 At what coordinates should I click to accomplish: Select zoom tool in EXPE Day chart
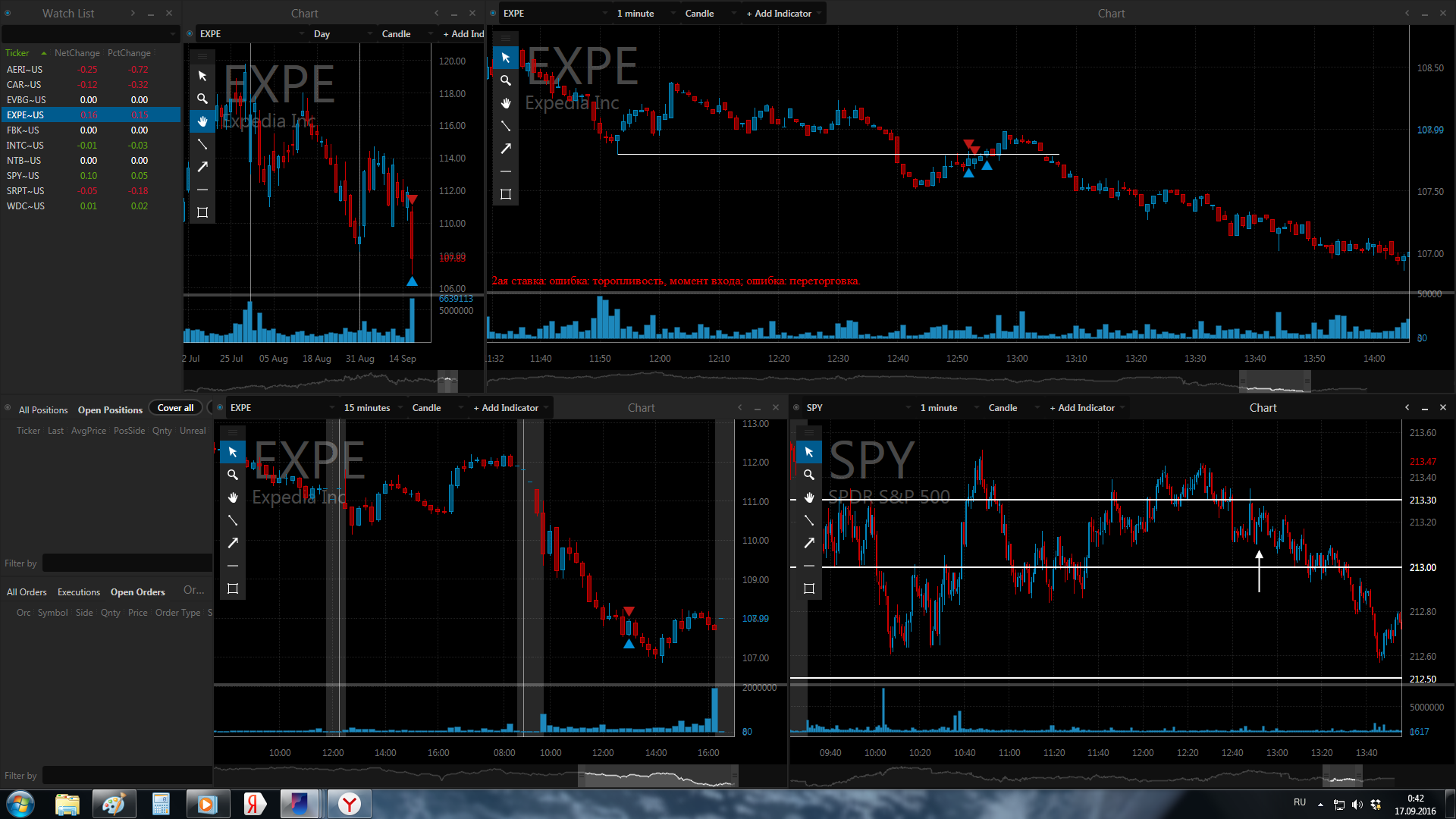coord(202,99)
